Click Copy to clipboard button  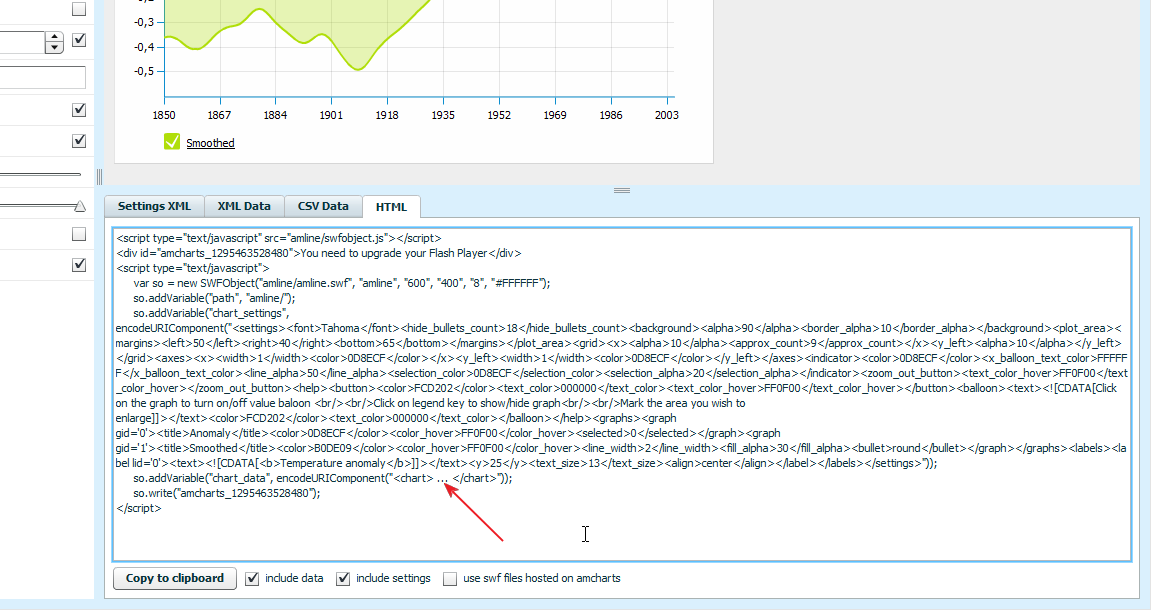point(175,578)
